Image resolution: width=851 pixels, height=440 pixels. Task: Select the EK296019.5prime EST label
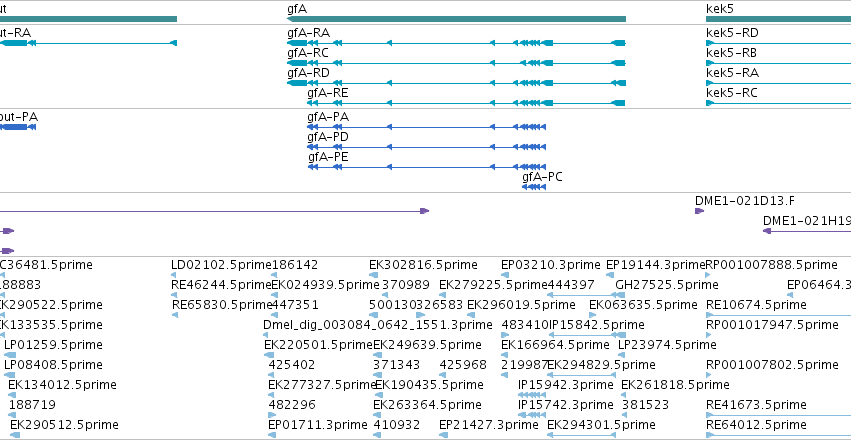click(521, 305)
